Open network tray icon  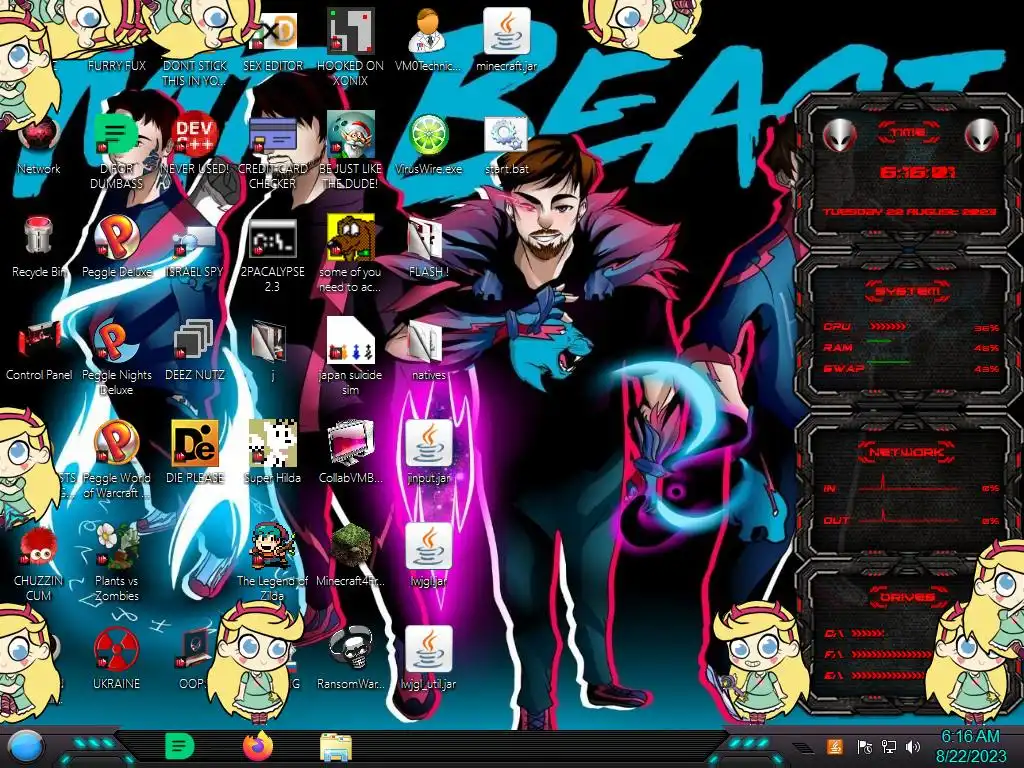[x=889, y=747]
